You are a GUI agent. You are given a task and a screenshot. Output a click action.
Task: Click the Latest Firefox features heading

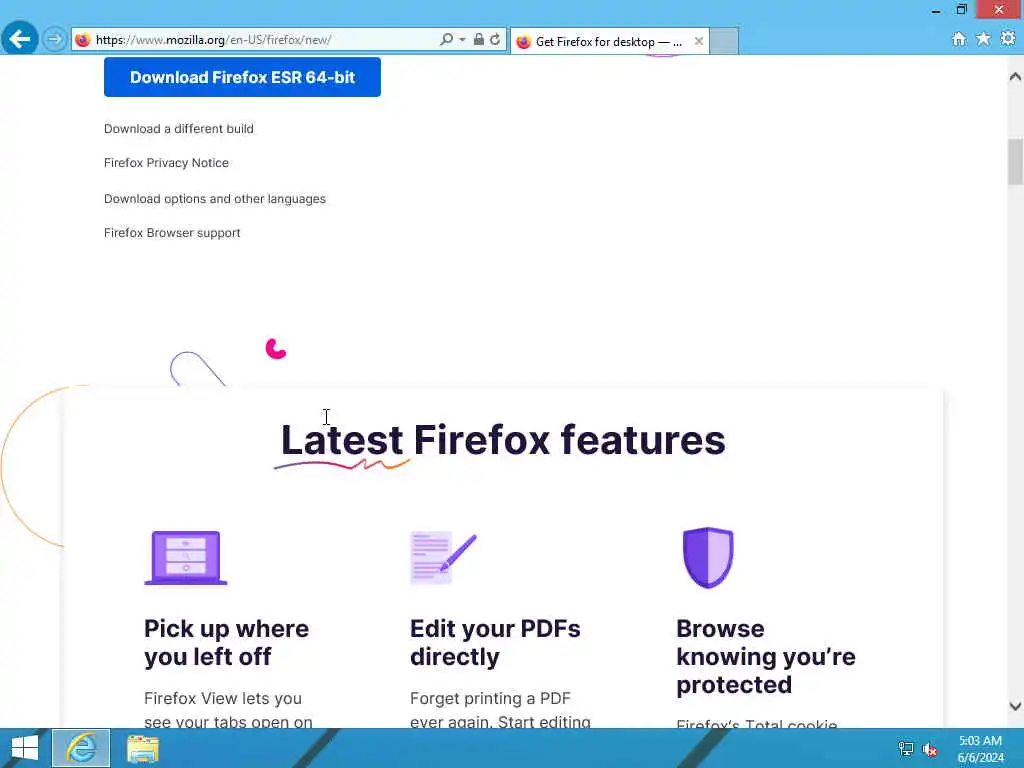click(x=503, y=440)
